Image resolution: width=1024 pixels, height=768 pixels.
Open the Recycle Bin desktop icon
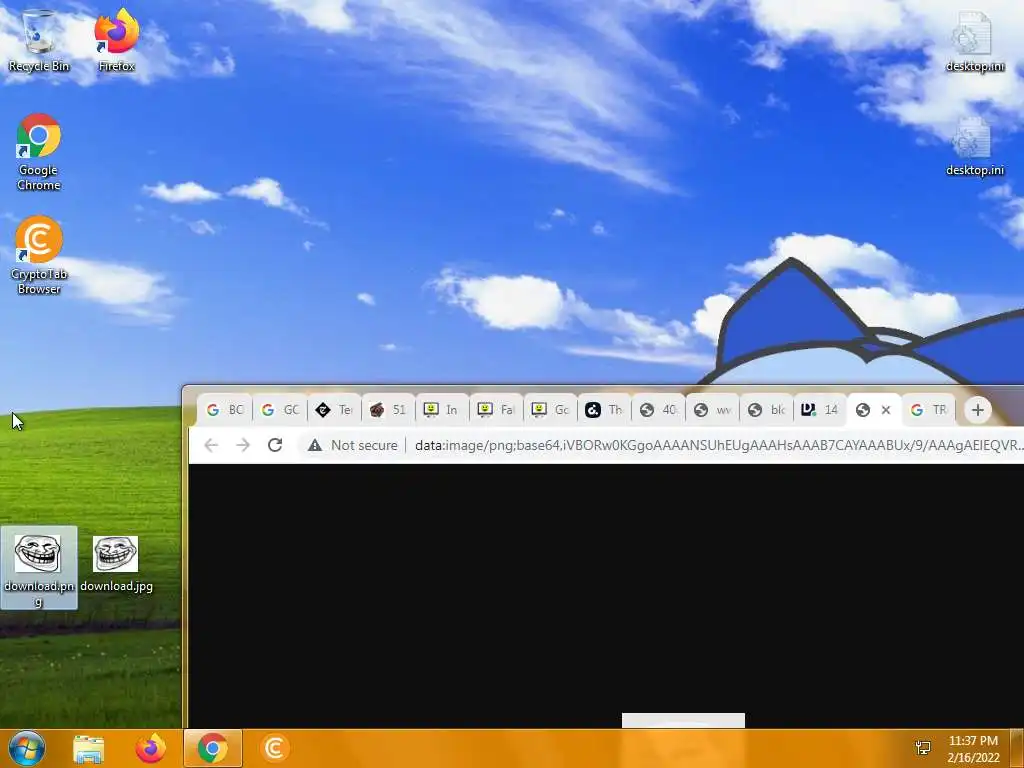coord(39,40)
